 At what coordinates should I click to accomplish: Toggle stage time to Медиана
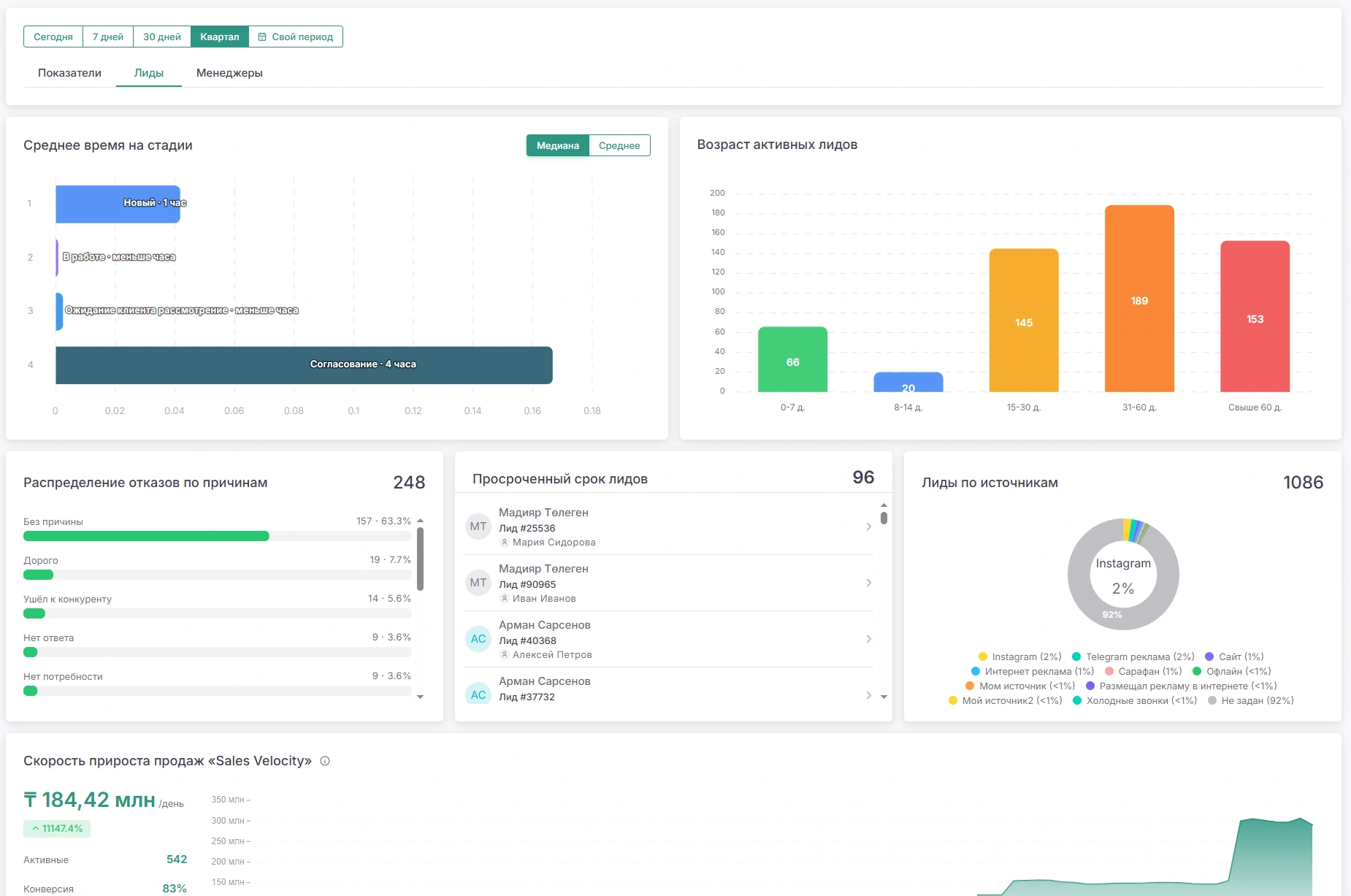pyautogui.click(x=558, y=145)
